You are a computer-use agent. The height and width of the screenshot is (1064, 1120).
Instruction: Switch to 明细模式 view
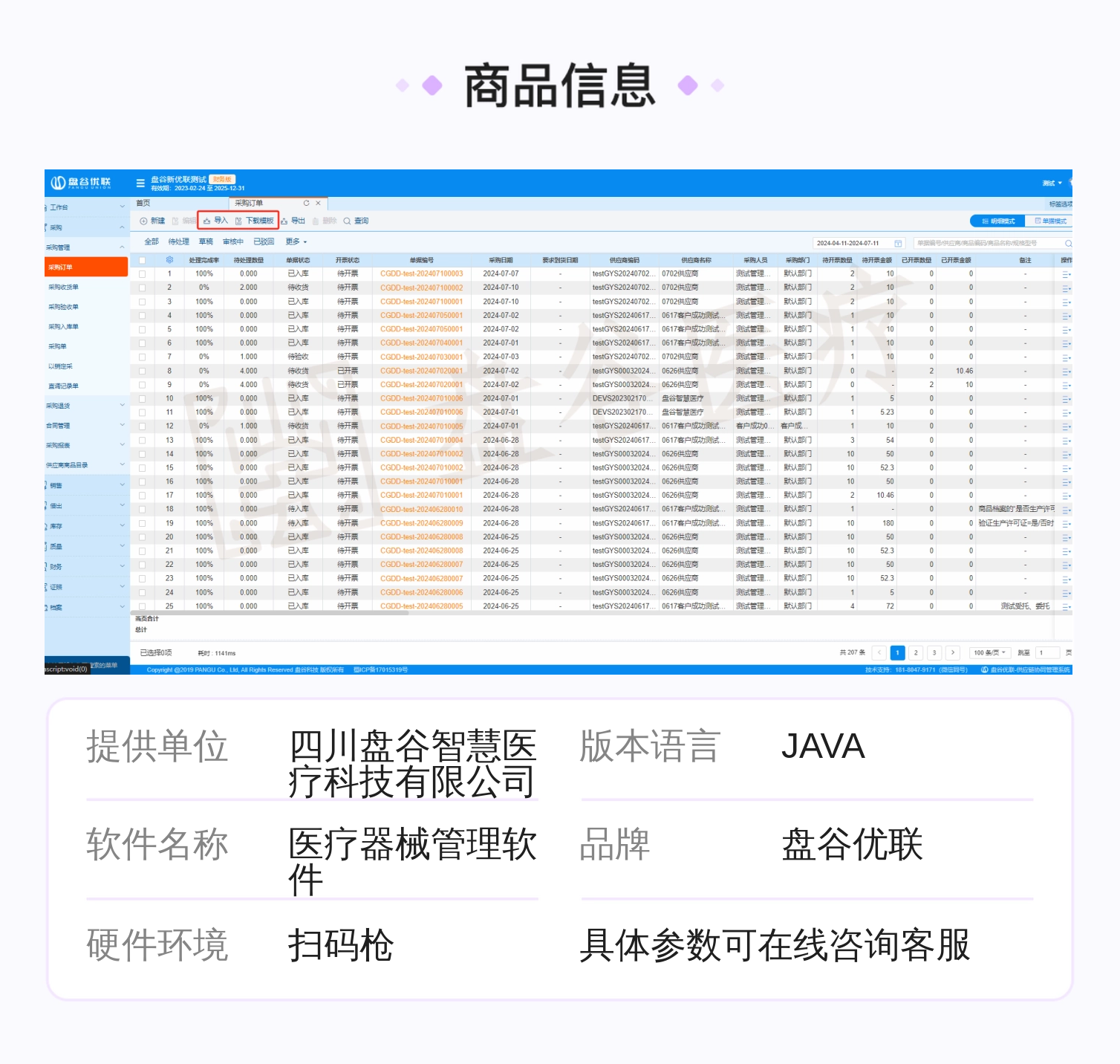coord(998,221)
